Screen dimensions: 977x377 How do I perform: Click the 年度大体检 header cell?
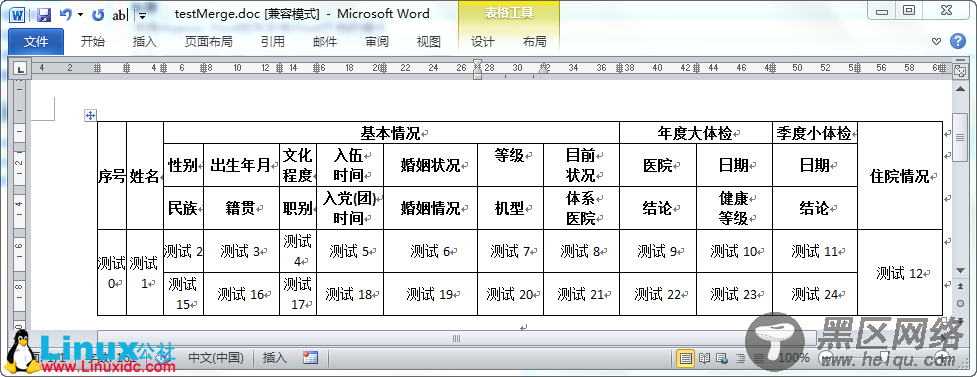click(696, 133)
